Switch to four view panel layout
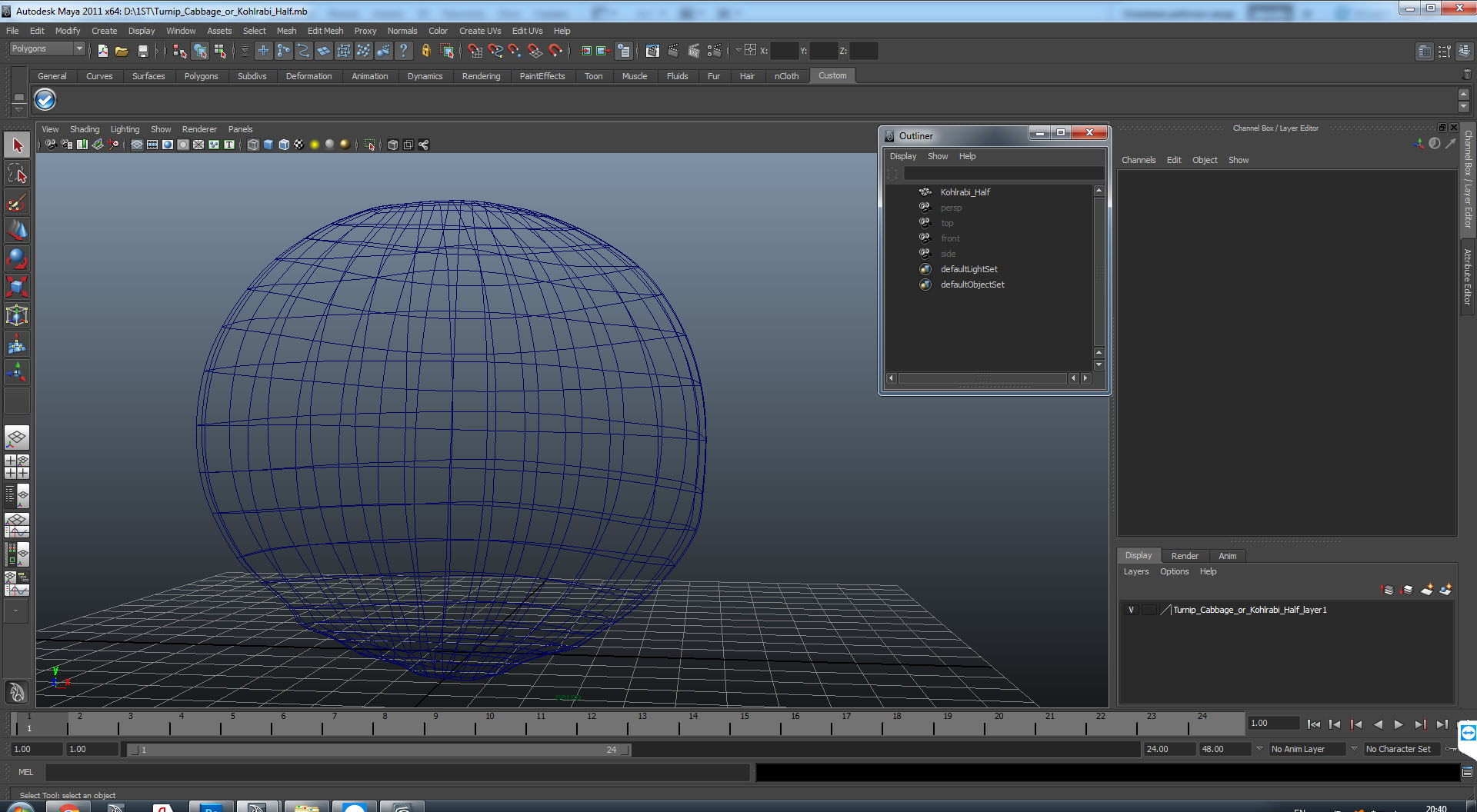 click(17, 467)
